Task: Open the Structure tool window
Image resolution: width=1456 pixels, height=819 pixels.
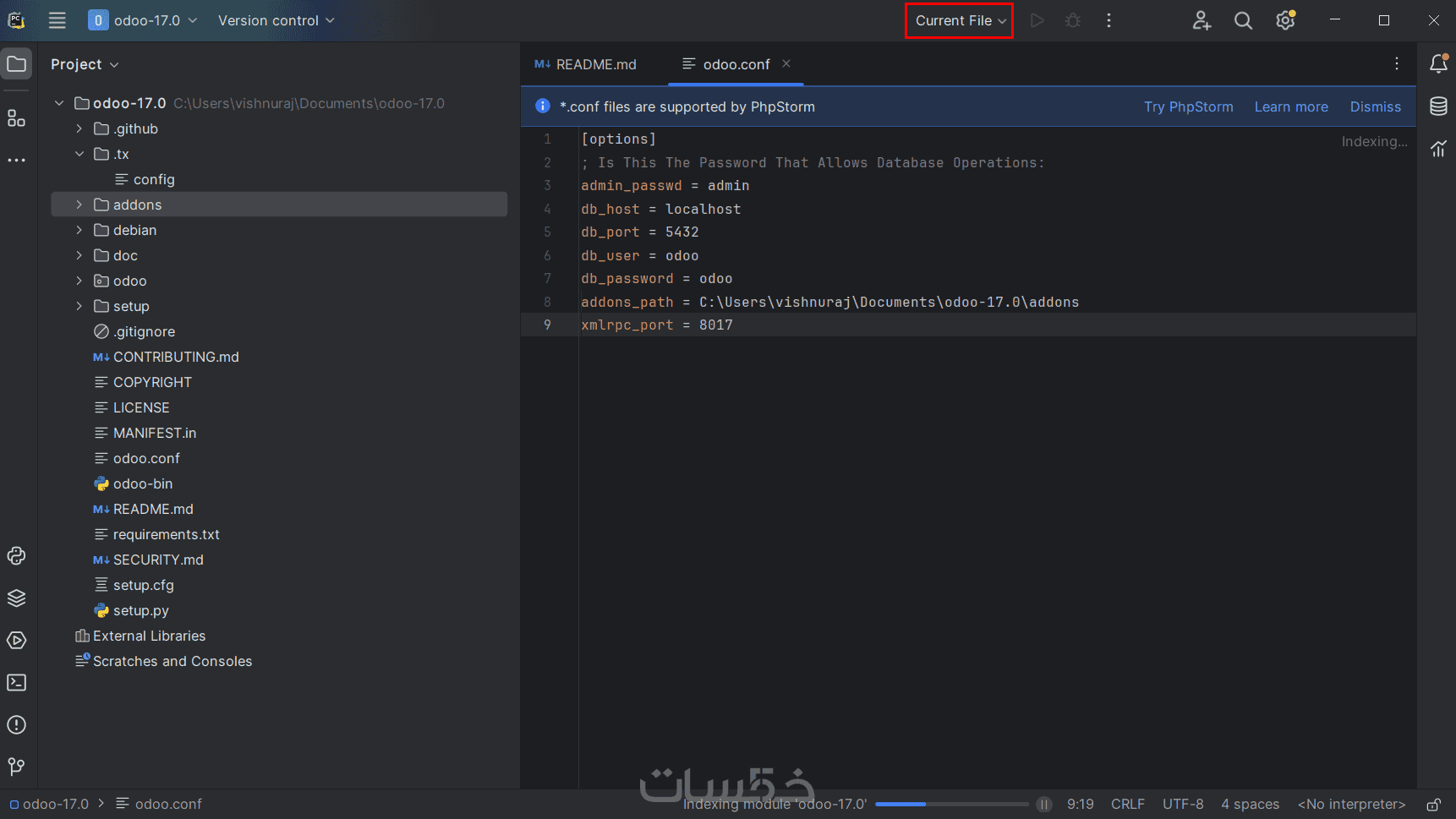Action: pyautogui.click(x=17, y=118)
